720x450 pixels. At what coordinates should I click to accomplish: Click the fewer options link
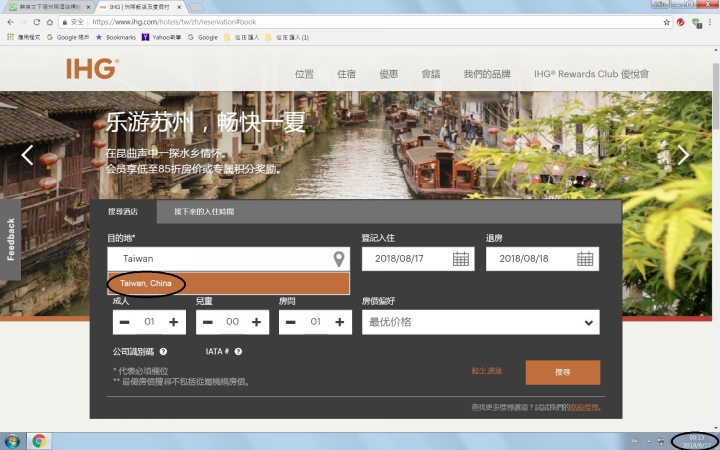(487, 371)
